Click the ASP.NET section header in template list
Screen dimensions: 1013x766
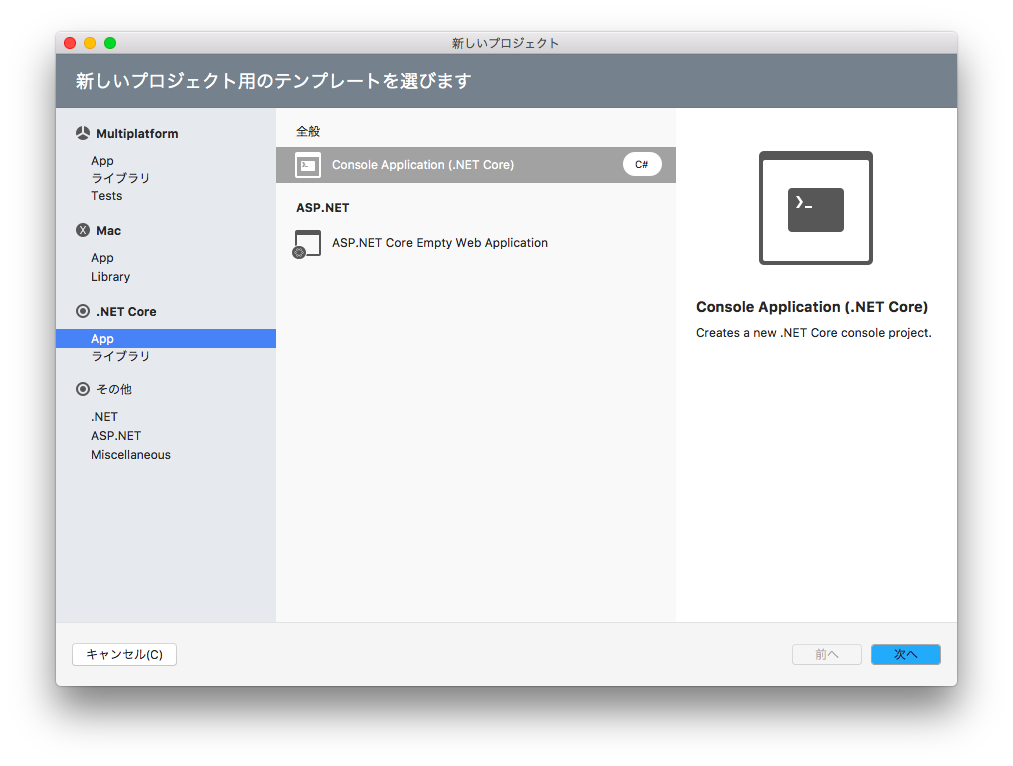click(x=322, y=208)
